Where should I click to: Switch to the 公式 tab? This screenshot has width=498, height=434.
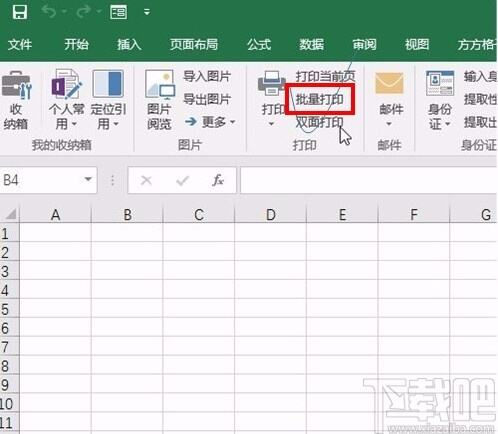click(259, 44)
